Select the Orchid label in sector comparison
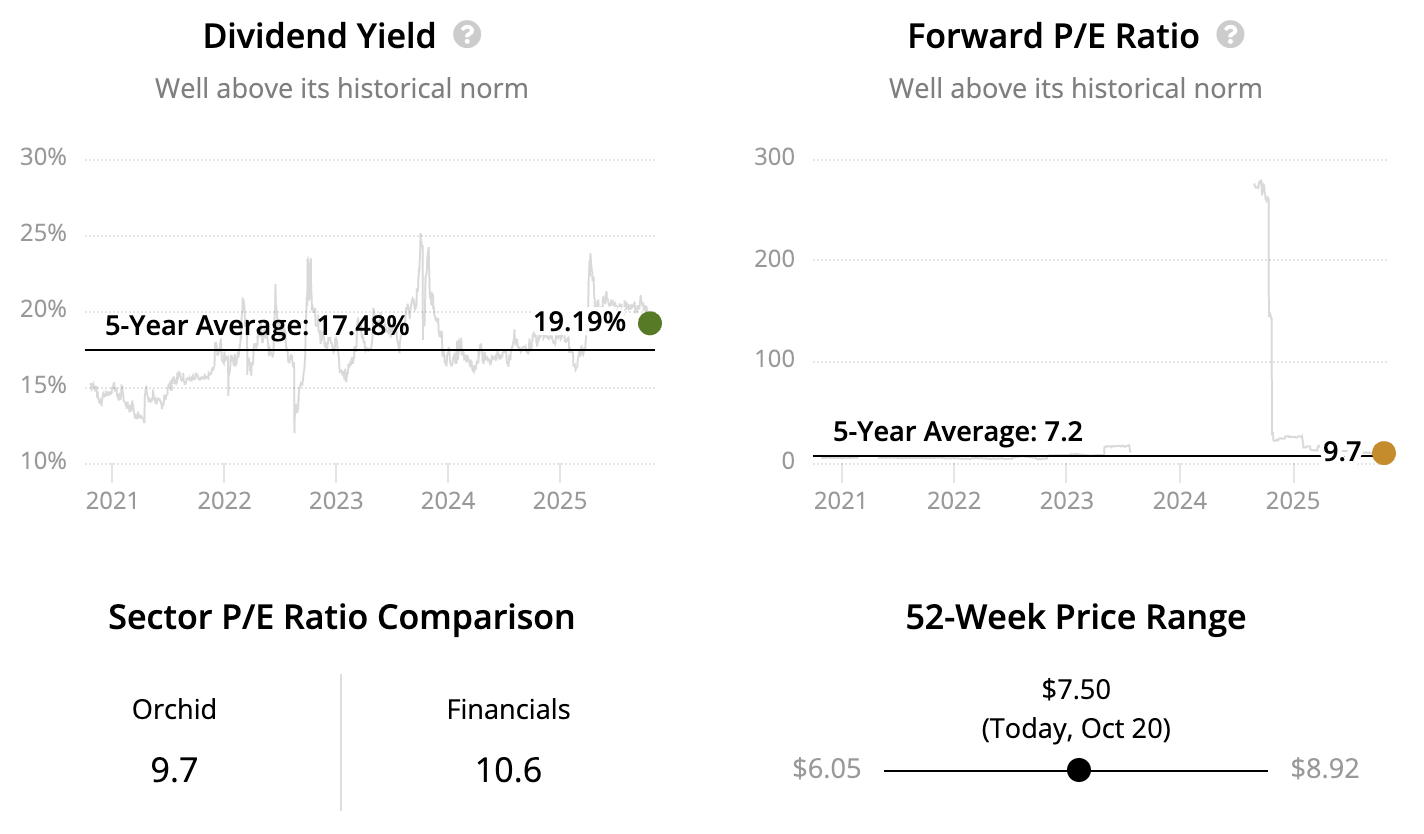Screen dimensions: 1424x834 [174, 710]
